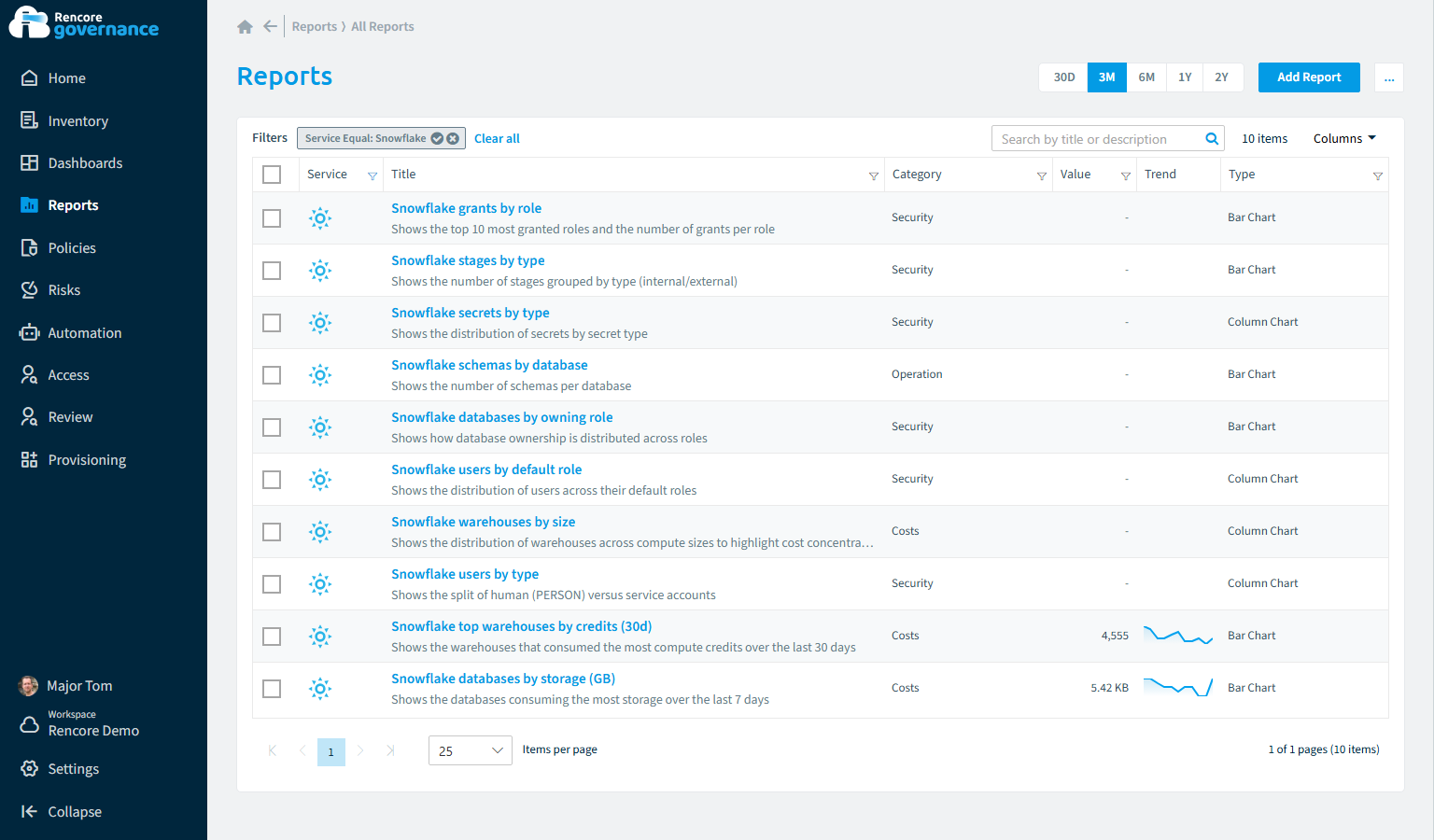Select the 6M time range
This screenshot has height=840, width=1434.
pos(1146,77)
